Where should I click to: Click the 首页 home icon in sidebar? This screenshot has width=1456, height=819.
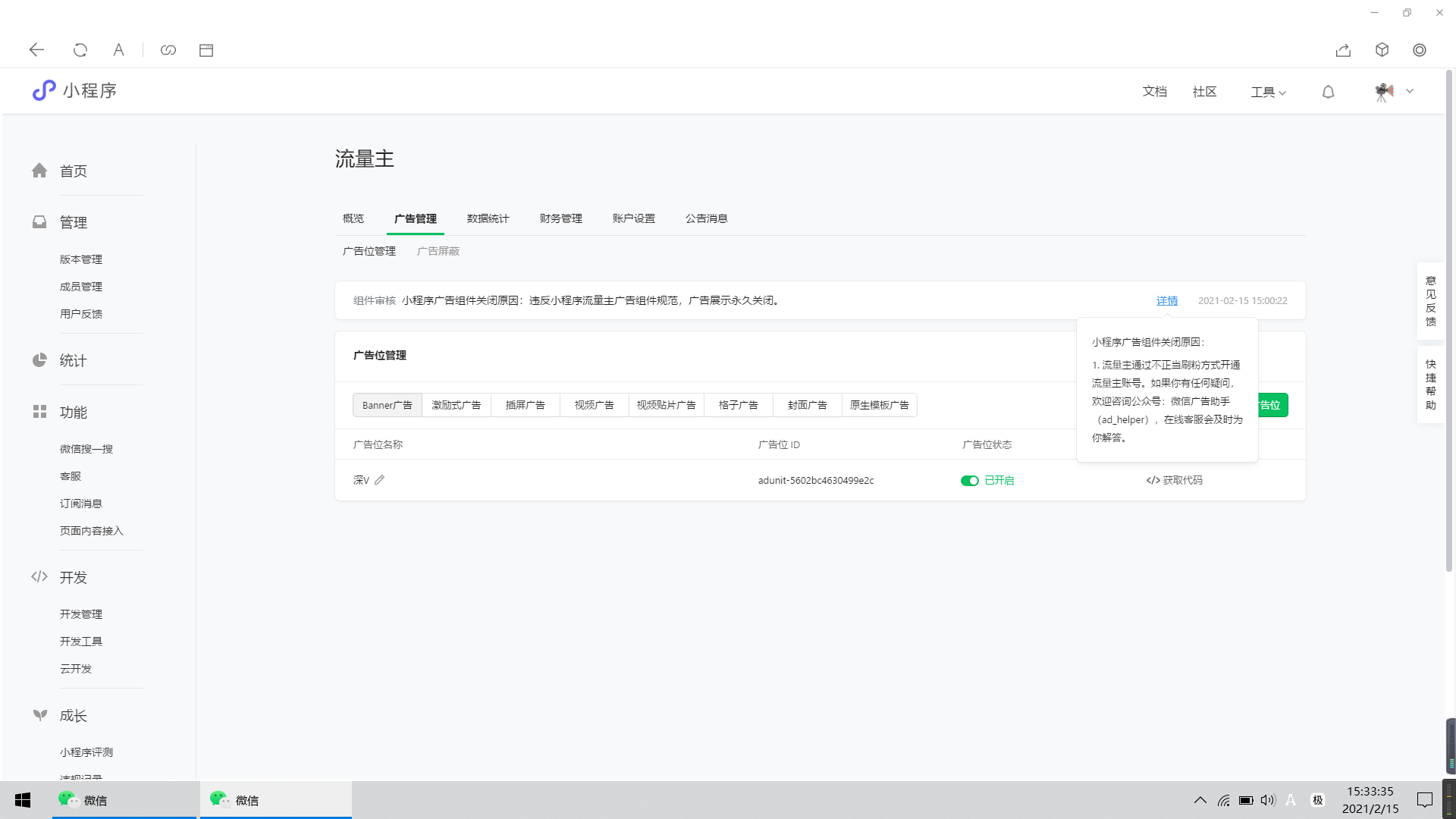[x=39, y=171]
